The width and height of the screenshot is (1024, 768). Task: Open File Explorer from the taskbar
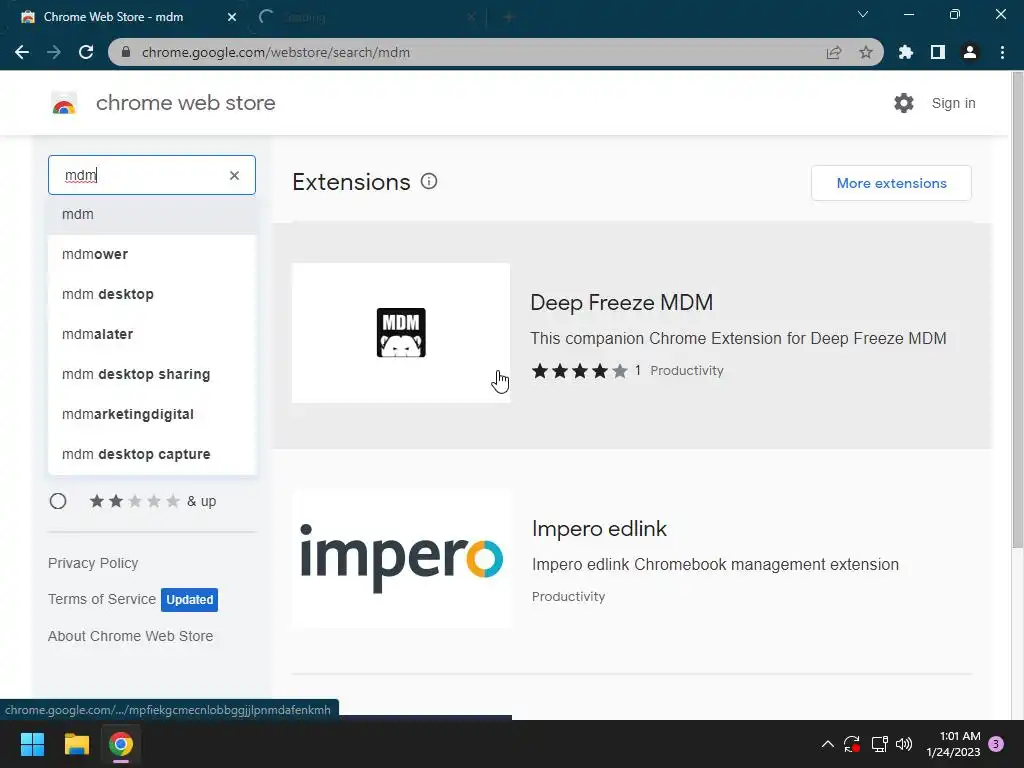click(76, 744)
